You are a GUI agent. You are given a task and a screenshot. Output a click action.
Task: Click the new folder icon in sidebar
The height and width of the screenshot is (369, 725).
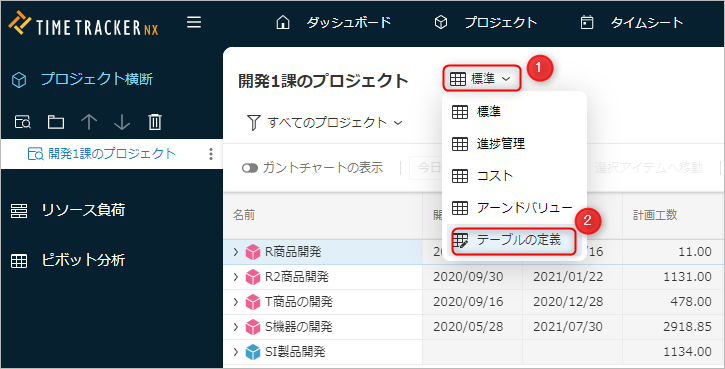[x=56, y=122]
